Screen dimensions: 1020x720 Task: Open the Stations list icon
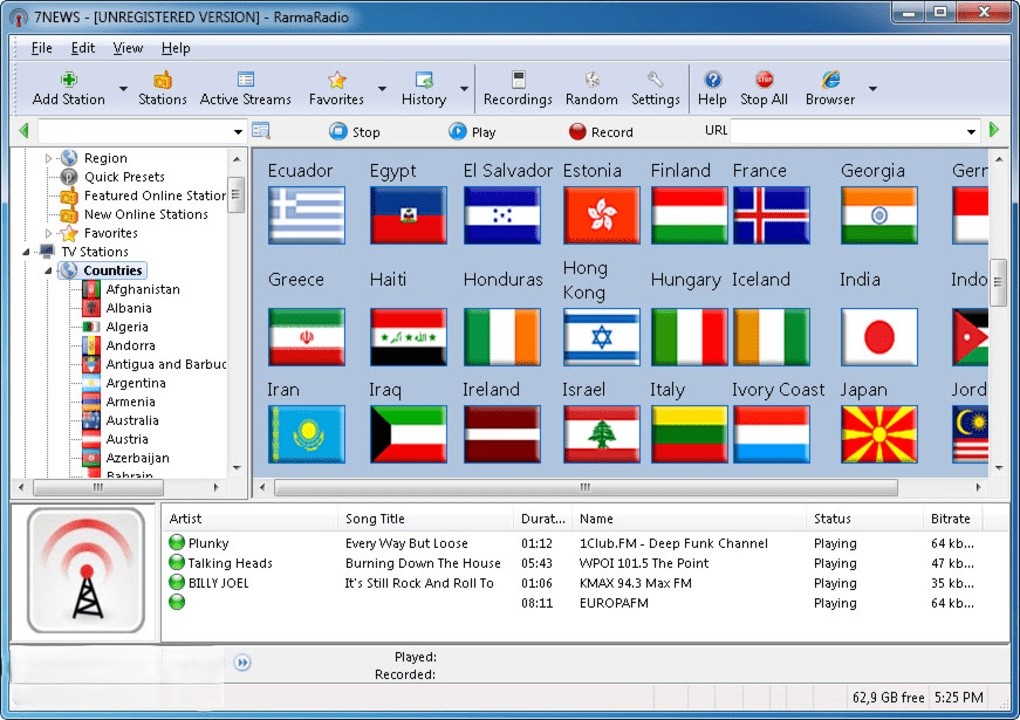[x=162, y=80]
